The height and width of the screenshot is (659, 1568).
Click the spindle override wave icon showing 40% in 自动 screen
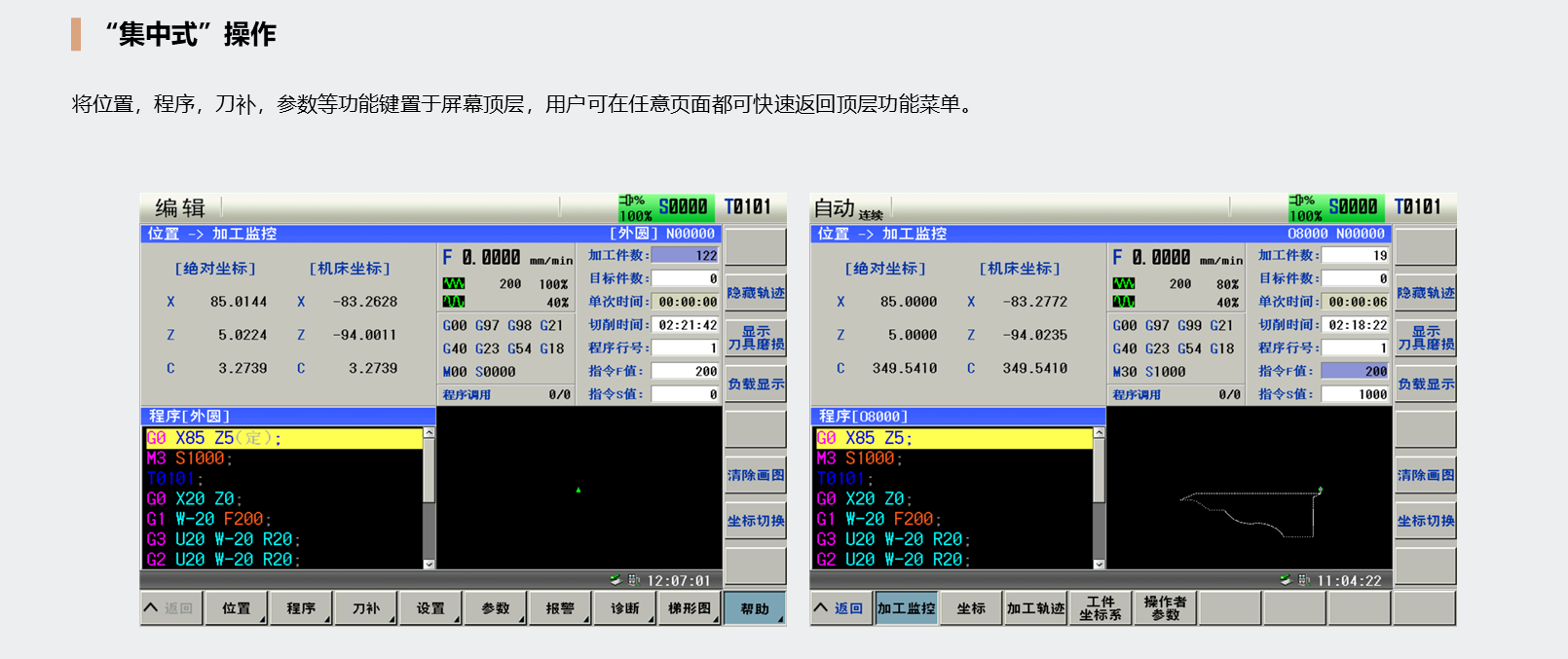click(1124, 302)
